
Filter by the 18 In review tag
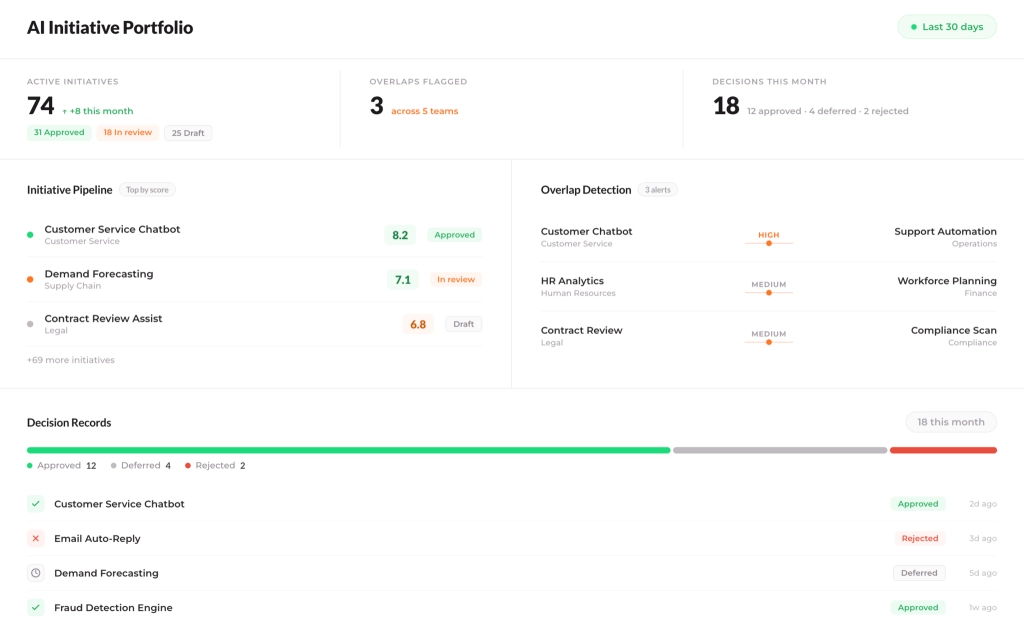point(127,132)
